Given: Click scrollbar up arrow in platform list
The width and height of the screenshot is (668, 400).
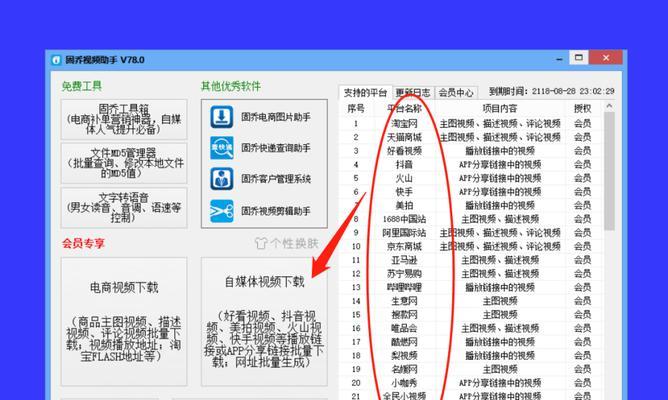Looking at the screenshot, I should [609, 106].
